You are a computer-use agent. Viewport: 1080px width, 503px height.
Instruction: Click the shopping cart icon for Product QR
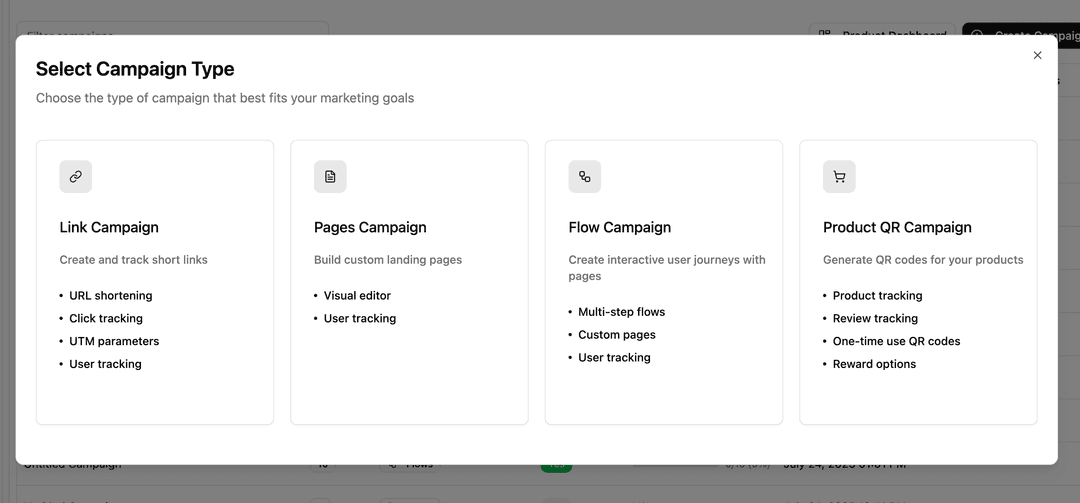[x=839, y=177]
